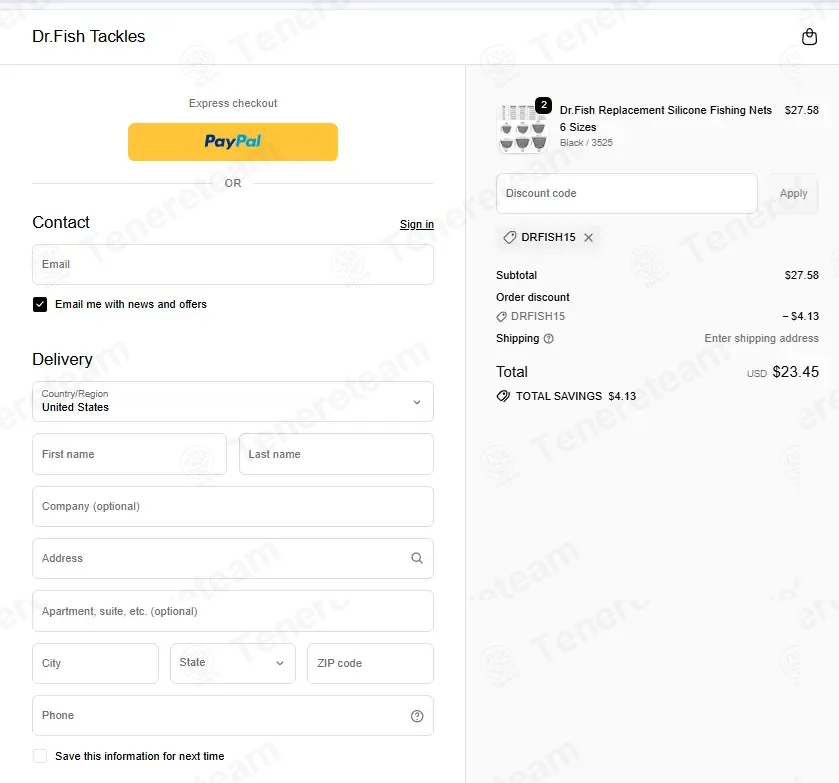Viewport: 839px width, 783px height.
Task: Focus the Apartment, suite, etc. field
Action: pos(233,611)
